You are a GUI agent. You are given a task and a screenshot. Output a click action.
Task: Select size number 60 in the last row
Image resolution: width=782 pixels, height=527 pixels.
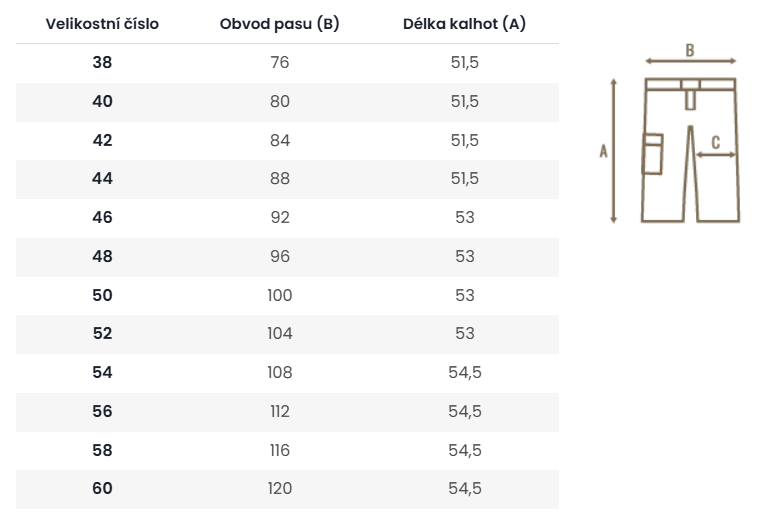(x=102, y=489)
